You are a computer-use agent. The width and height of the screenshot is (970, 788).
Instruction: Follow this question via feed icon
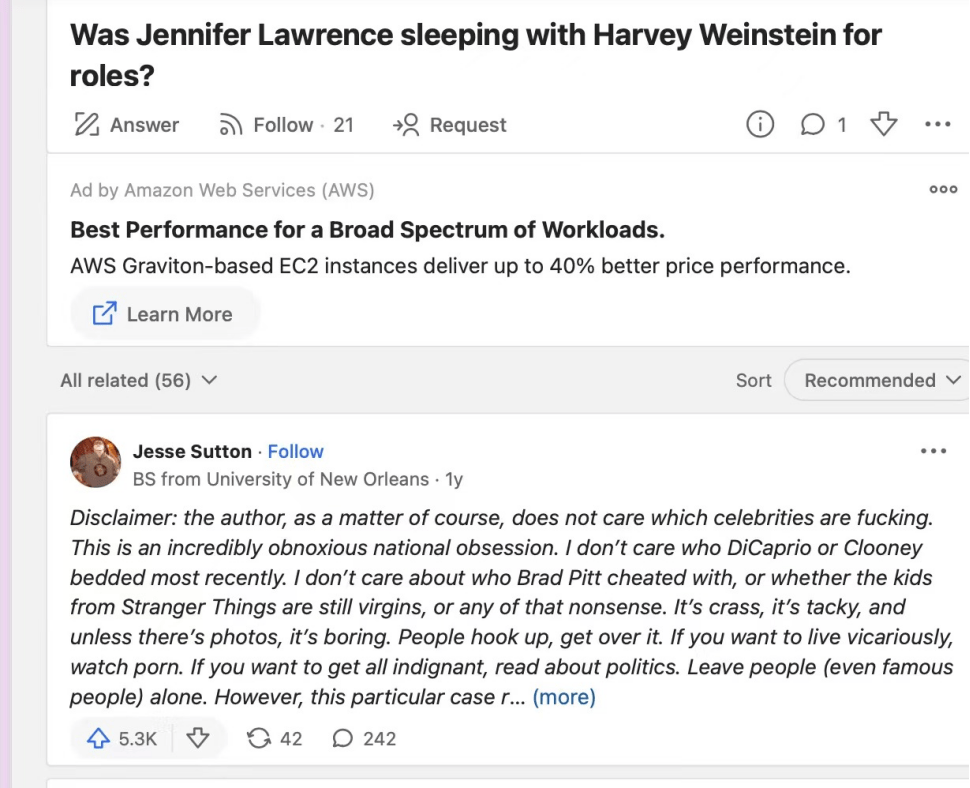231,125
